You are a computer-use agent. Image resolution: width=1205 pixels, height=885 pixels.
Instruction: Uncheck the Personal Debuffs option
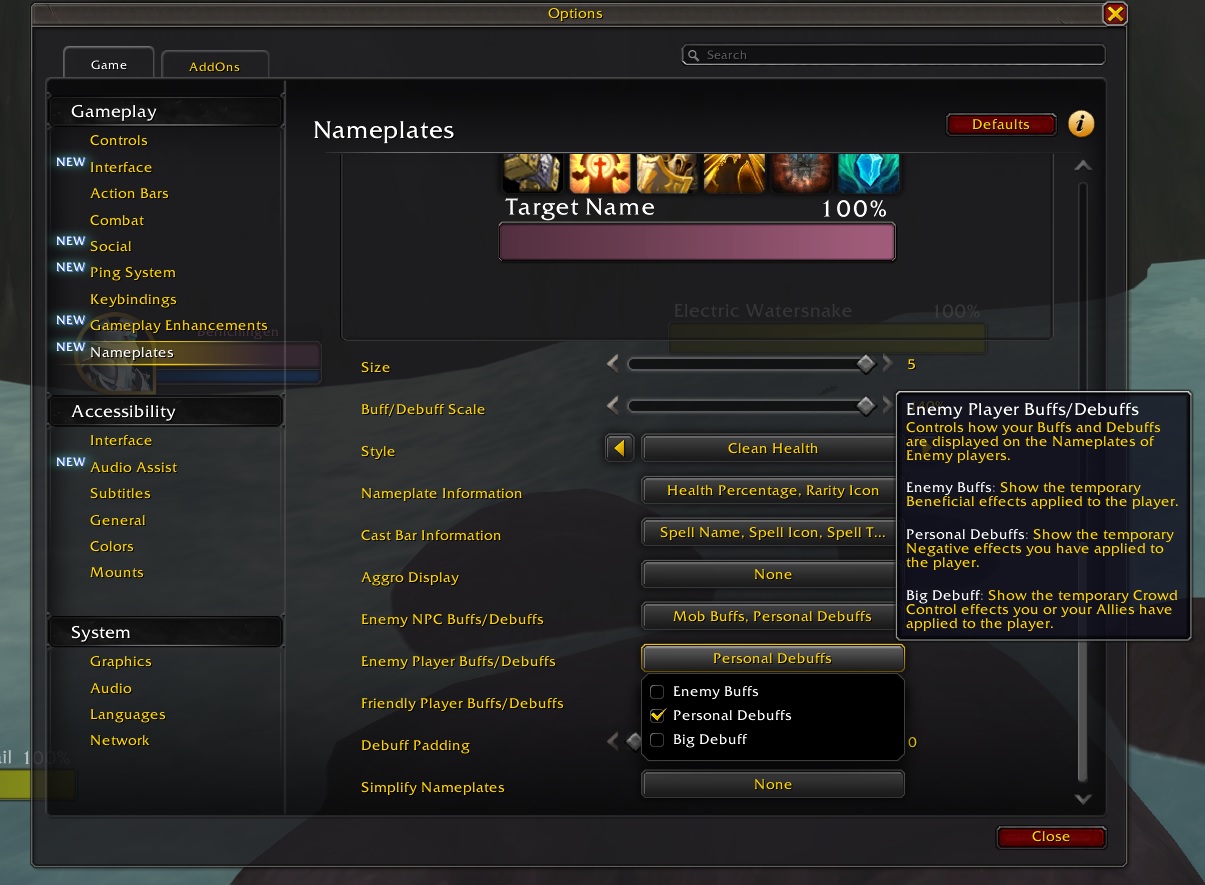pyautogui.click(x=657, y=715)
